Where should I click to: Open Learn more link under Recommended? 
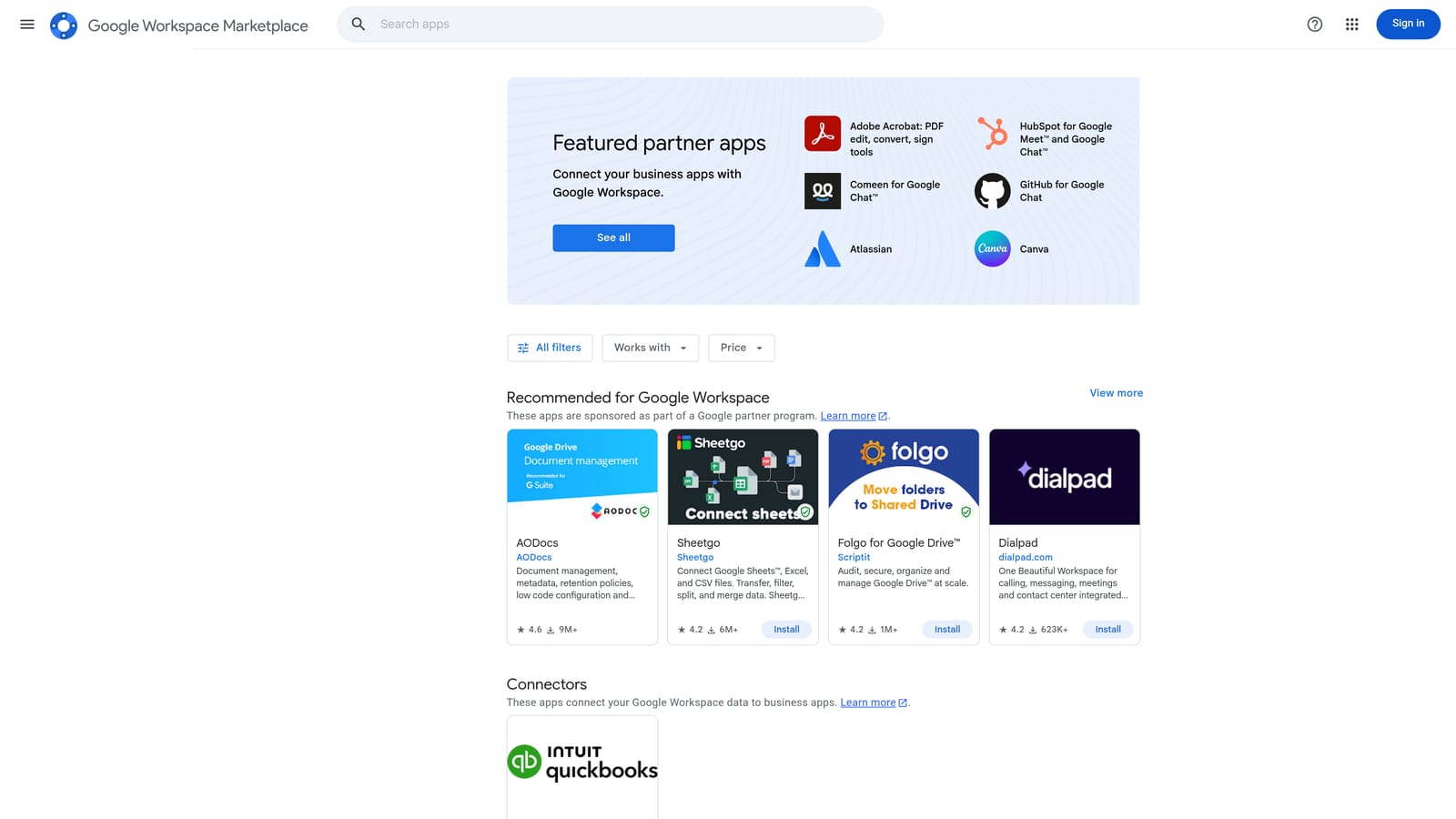point(848,416)
